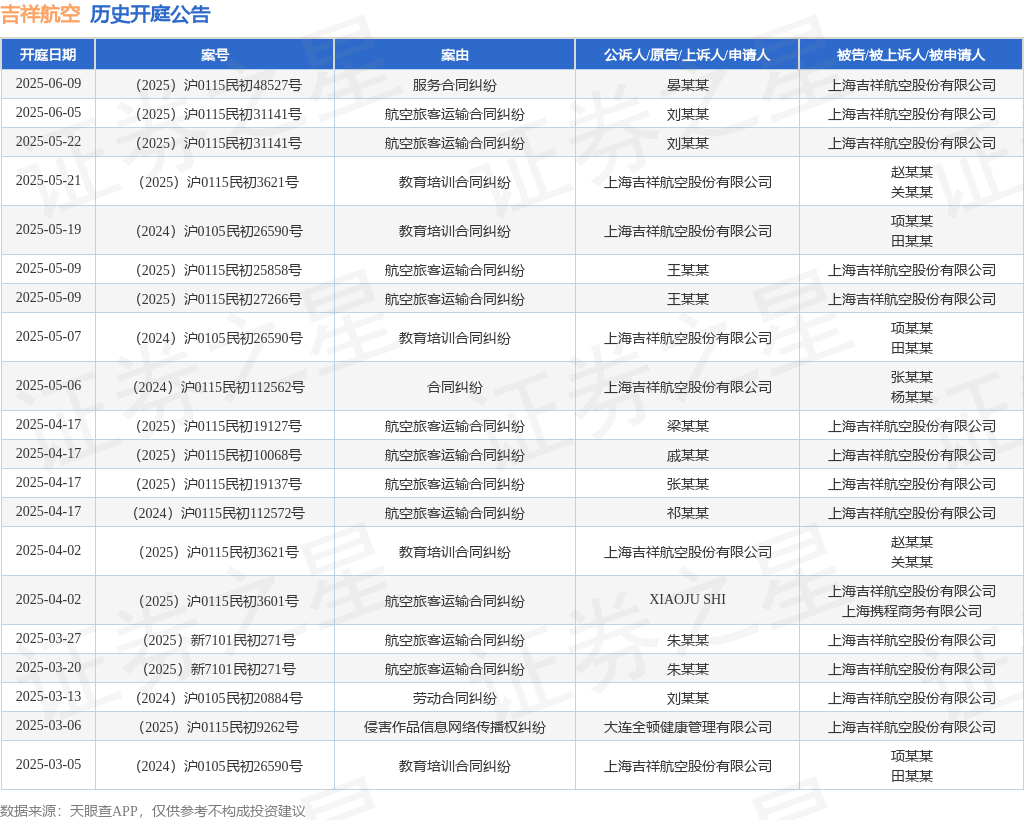Click the date 2025-05-06
Viewport: 1024px width, 820px height.
pyautogui.click(x=48, y=385)
